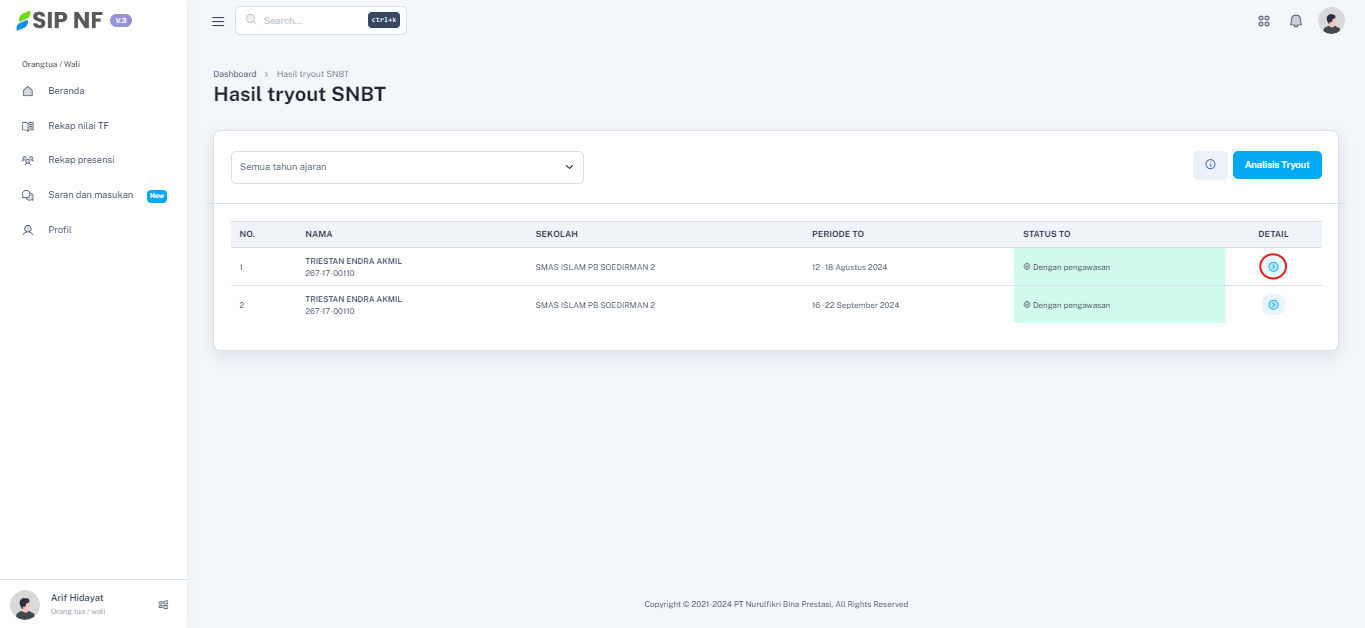Click the Analisis Tryout button
The height and width of the screenshot is (628, 1365).
coord(1277,165)
